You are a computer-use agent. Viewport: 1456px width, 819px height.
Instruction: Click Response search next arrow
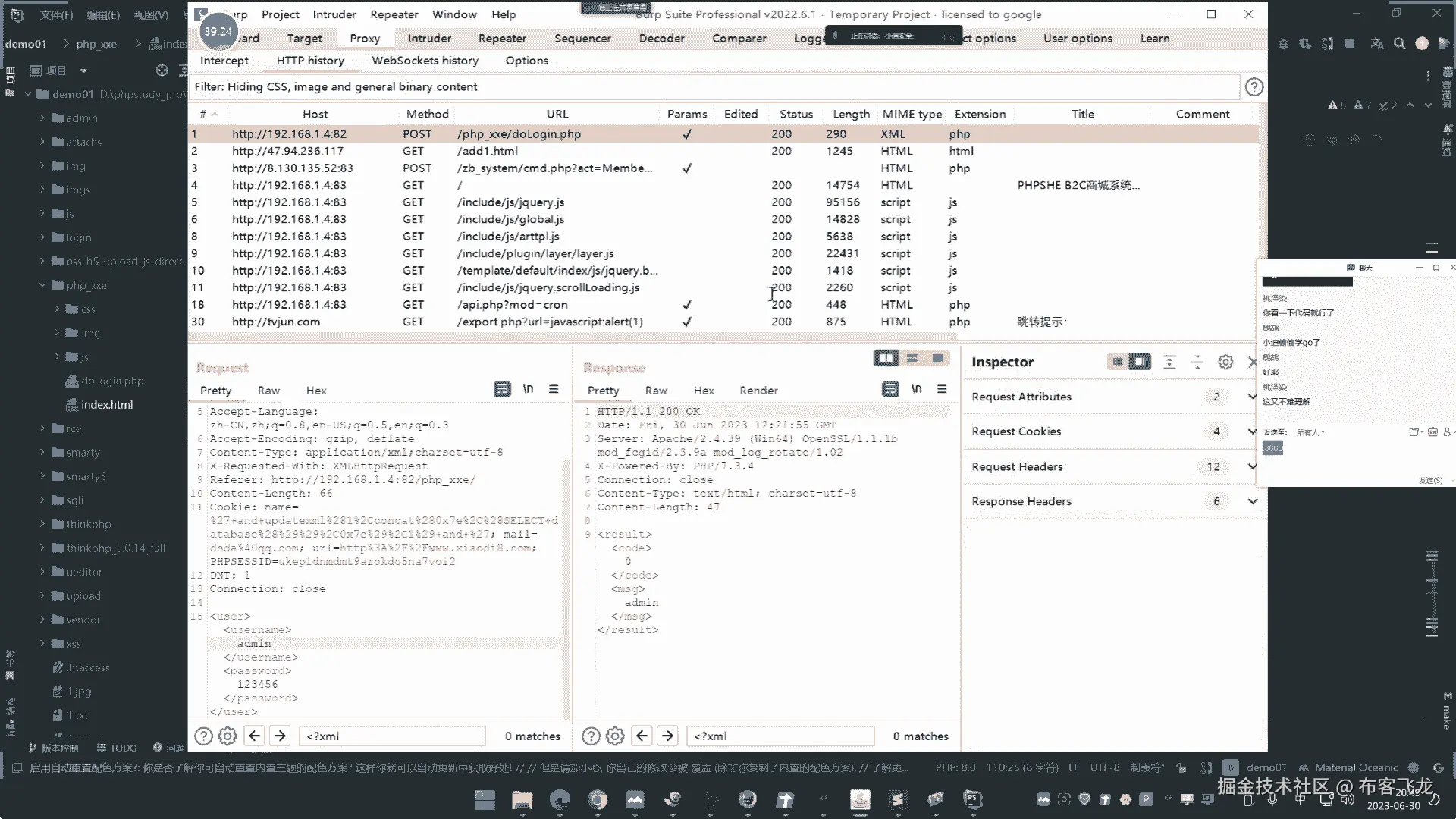[667, 736]
